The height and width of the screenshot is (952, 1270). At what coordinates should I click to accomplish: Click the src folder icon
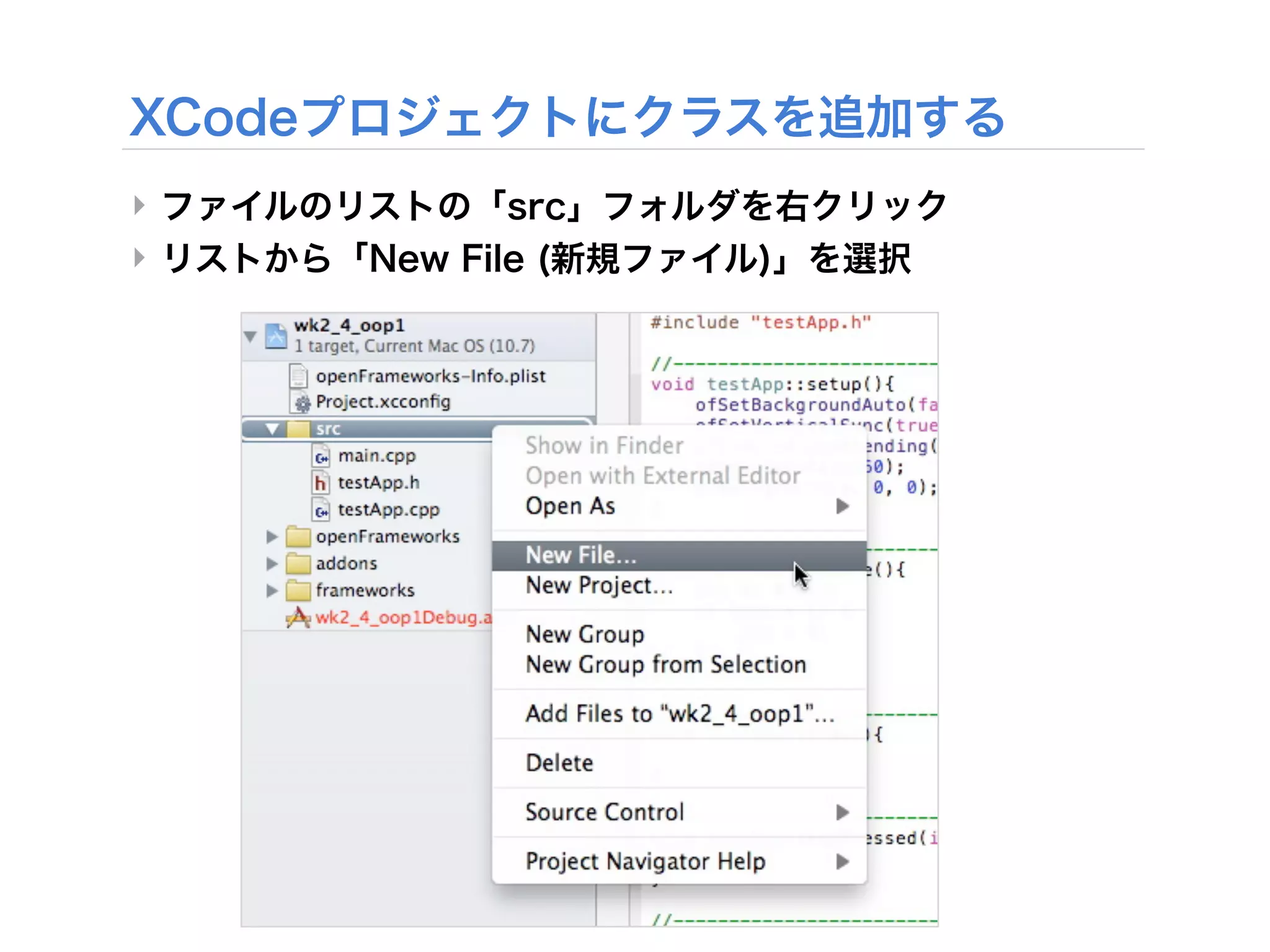tap(298, 429)
